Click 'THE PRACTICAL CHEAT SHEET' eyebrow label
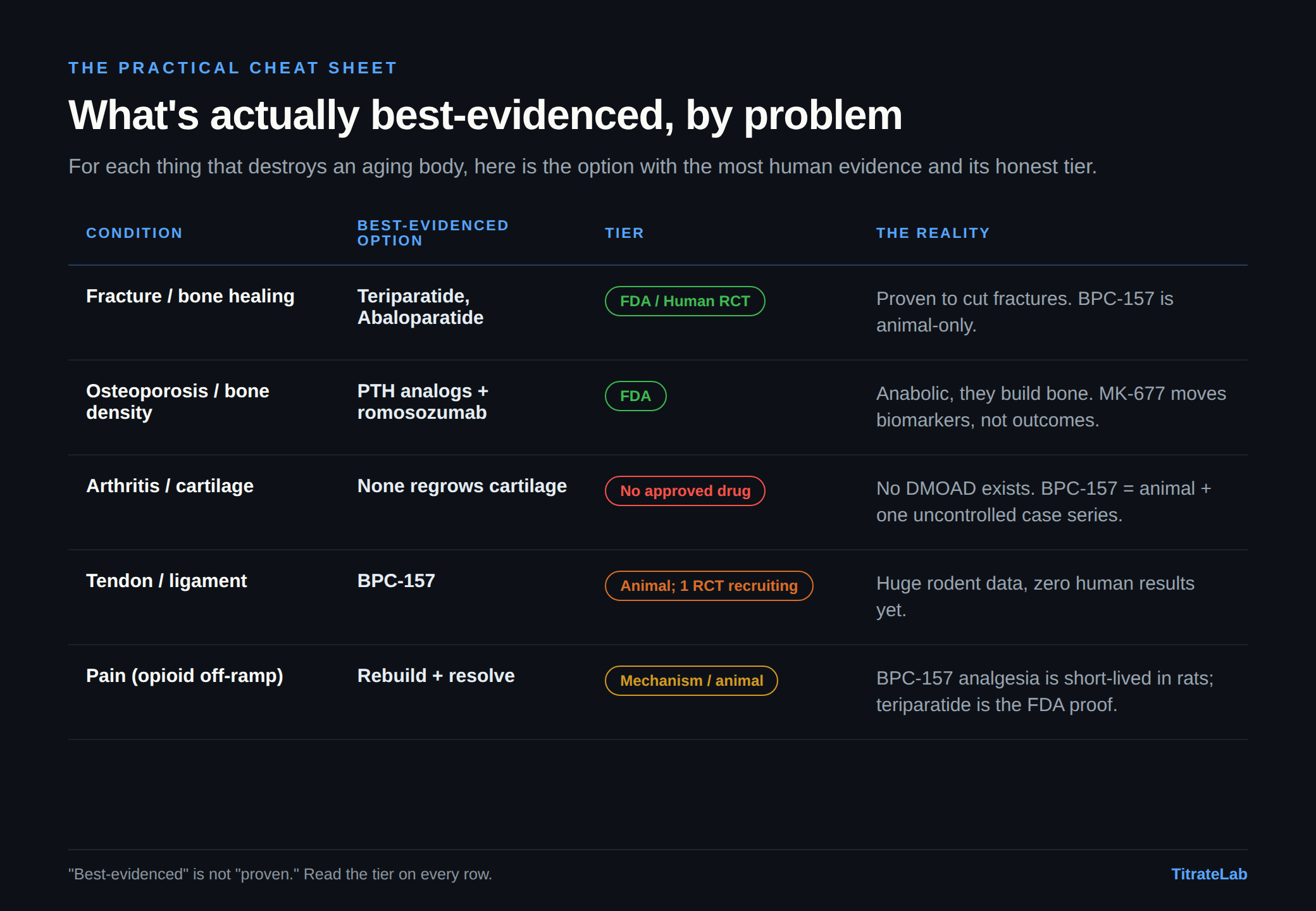1316x911 pixels. [x=233, y=68]
